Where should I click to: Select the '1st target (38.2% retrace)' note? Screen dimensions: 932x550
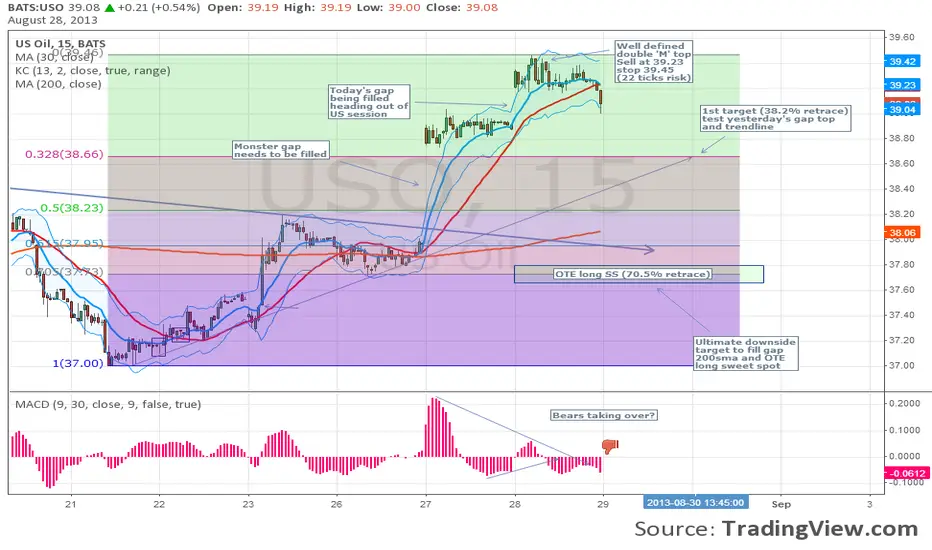click(775, 118)
